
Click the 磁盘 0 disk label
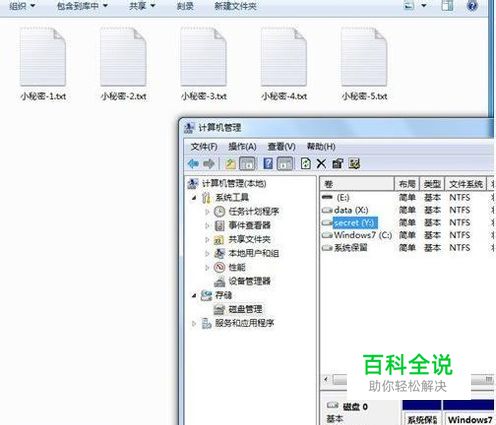click(x=355, y=407)
